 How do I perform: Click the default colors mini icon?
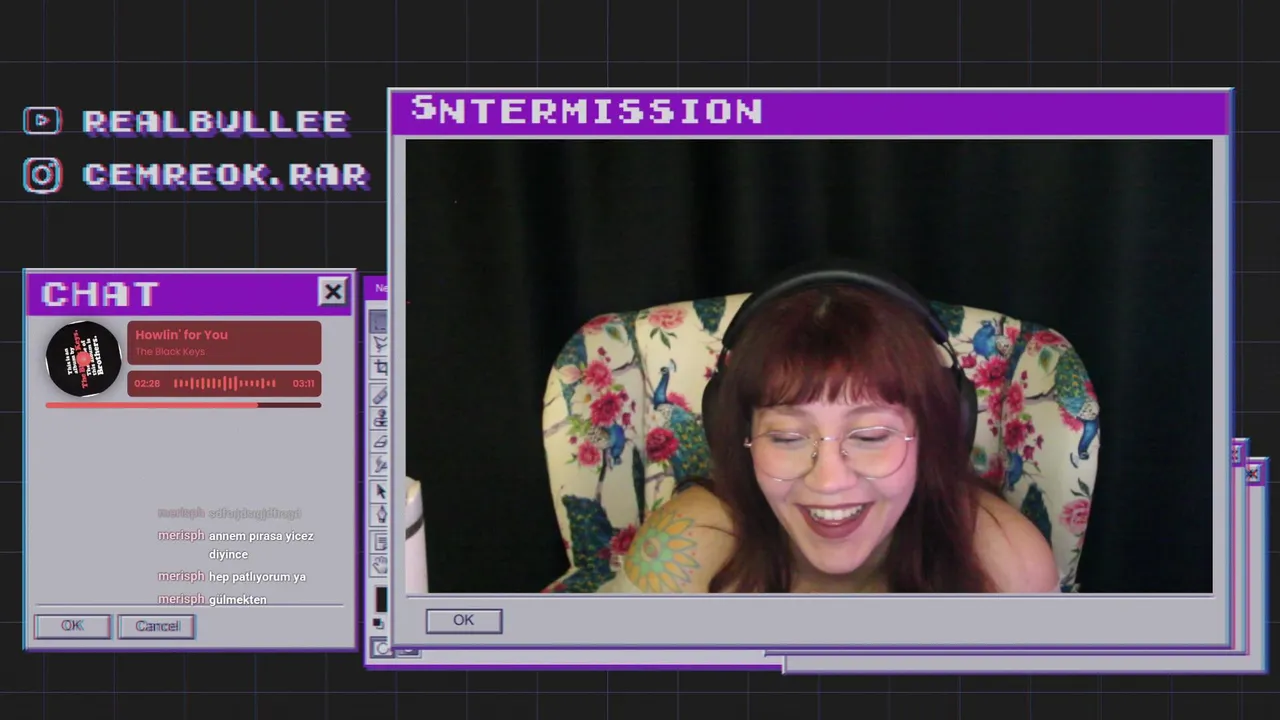tap(378, 623)
